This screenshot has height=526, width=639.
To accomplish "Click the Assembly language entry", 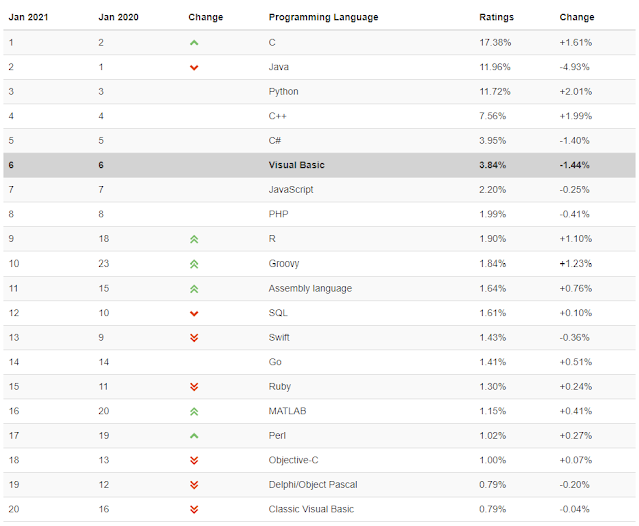I will (308, 289).
